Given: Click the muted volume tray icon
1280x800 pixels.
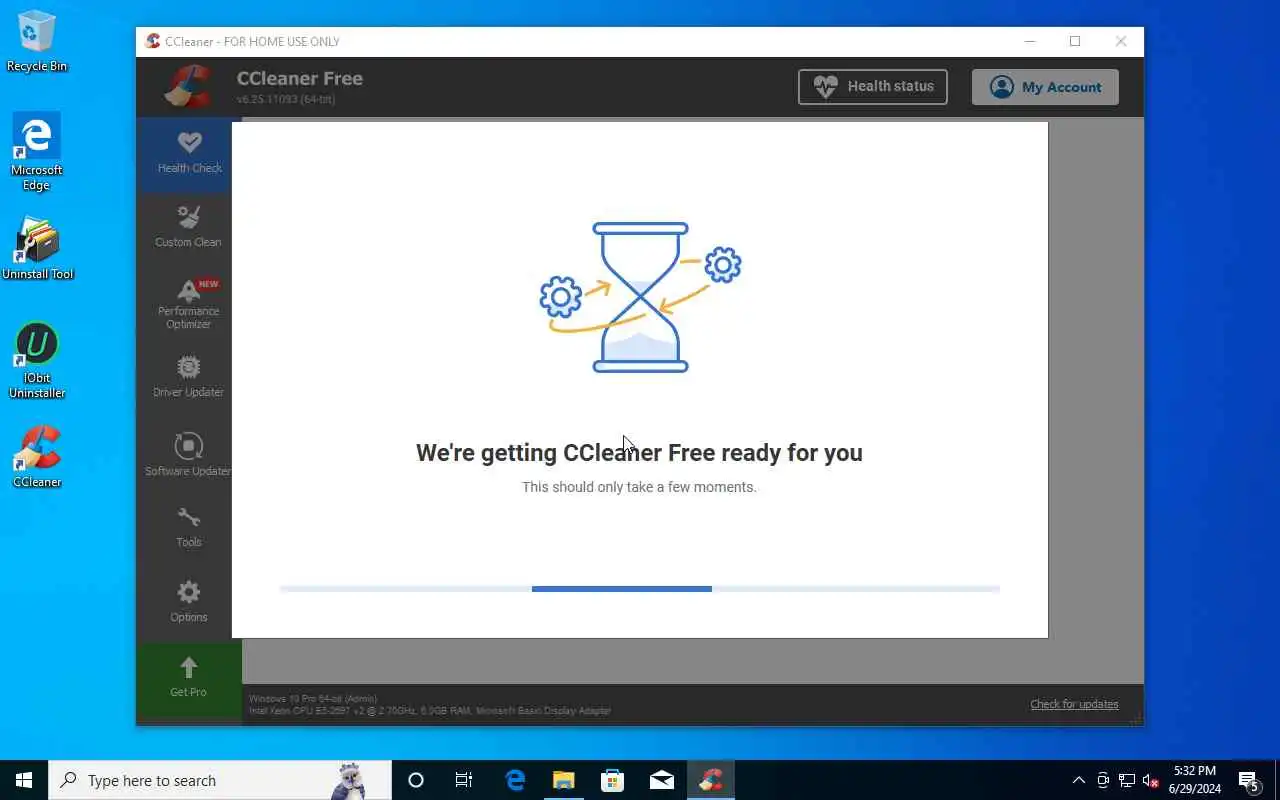Looking at the screenshot, I should click(1151, 780).
